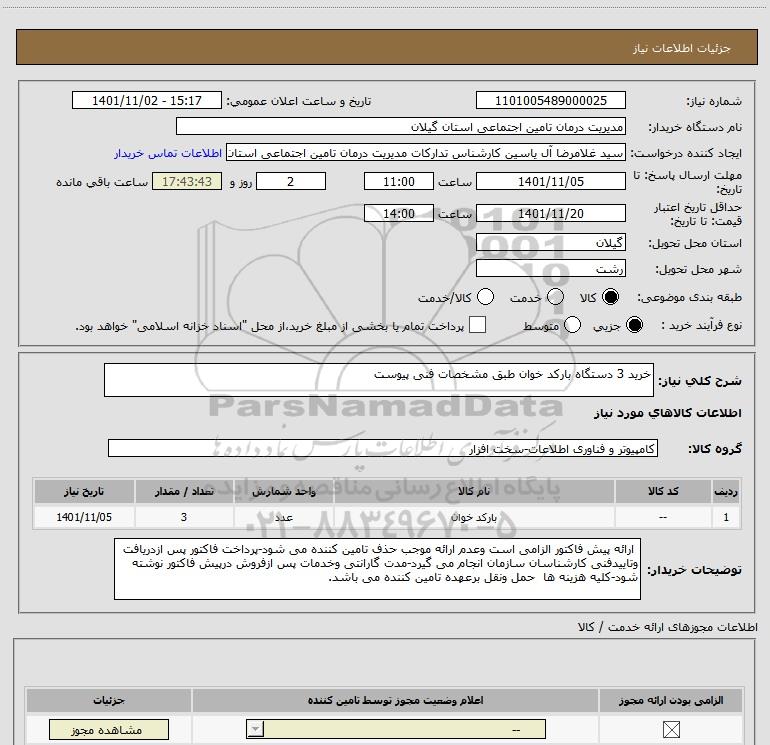Open the اطلاعات تماس خریدار link
Viewport: 770px width, 745px height.
pos(168,153)
